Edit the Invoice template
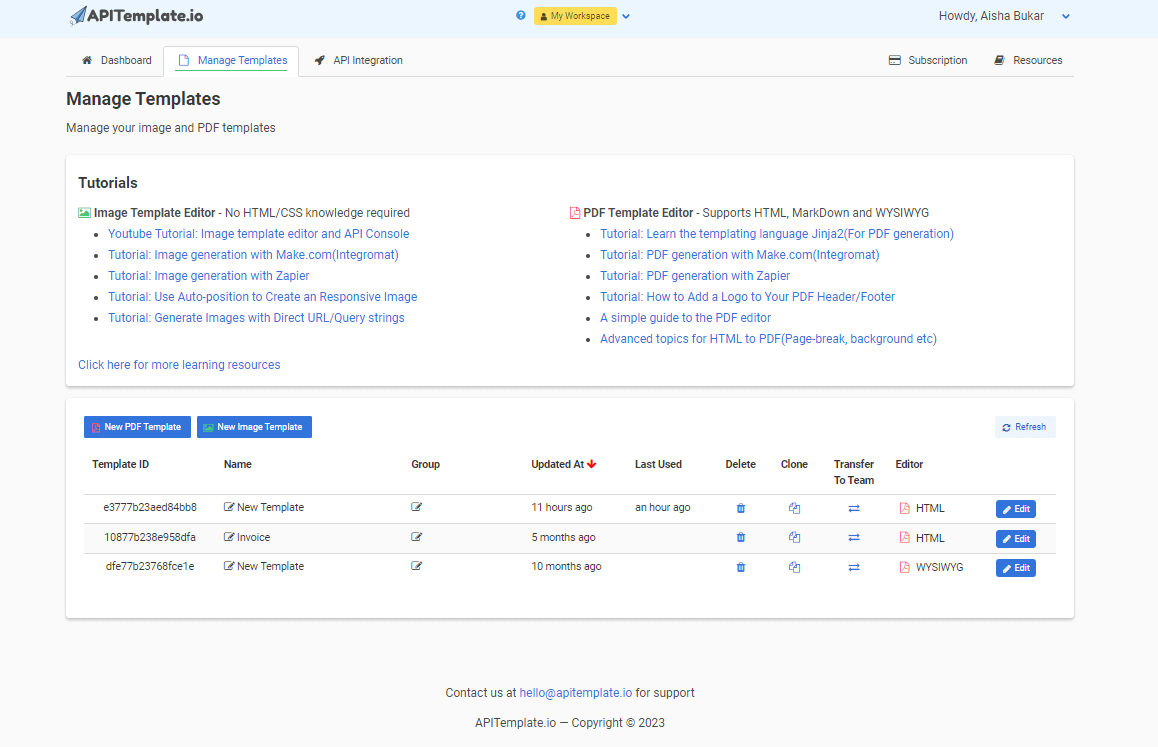 [1015, 538]
